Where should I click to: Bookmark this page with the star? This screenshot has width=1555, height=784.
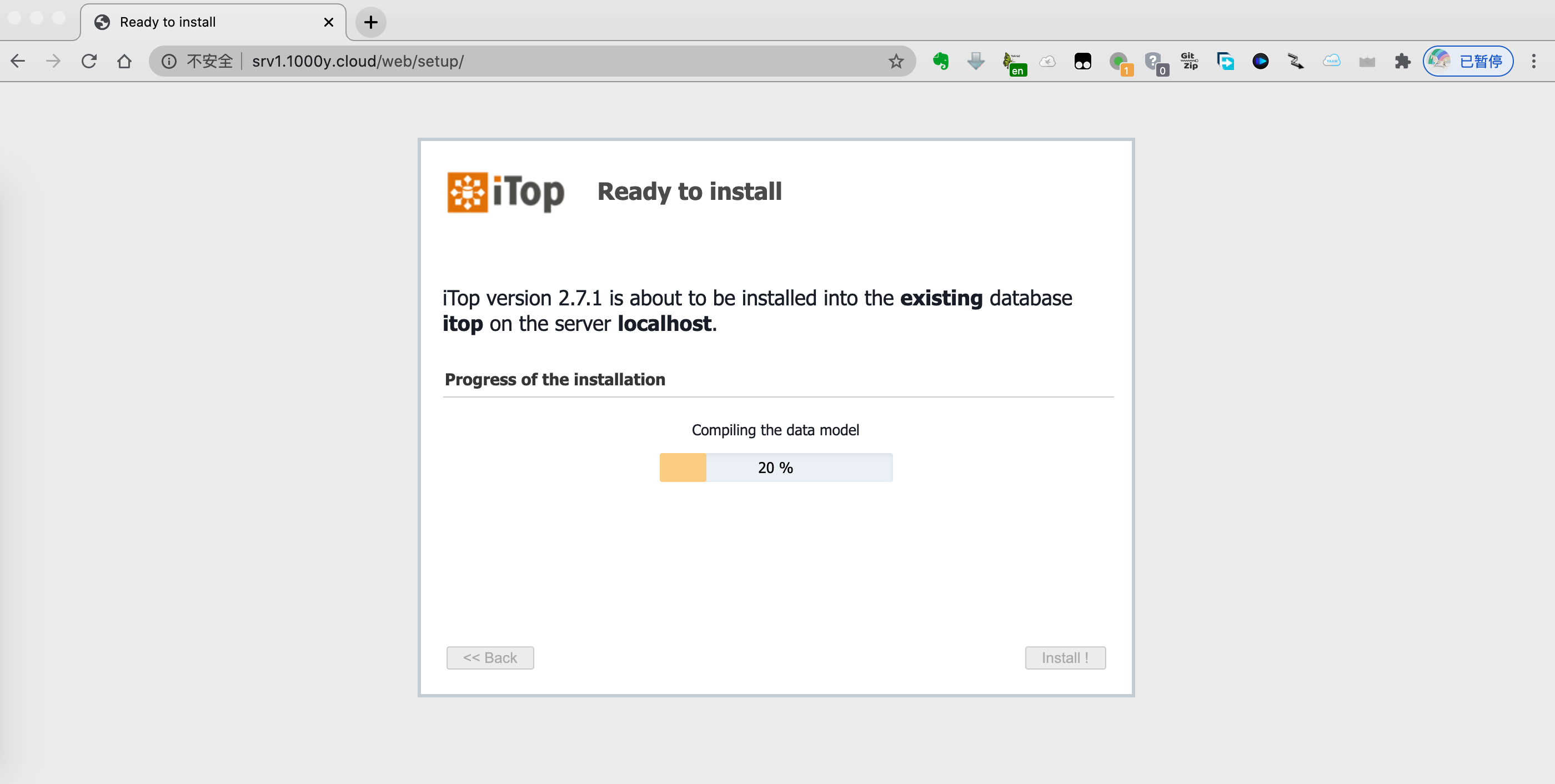click(896, 61)
